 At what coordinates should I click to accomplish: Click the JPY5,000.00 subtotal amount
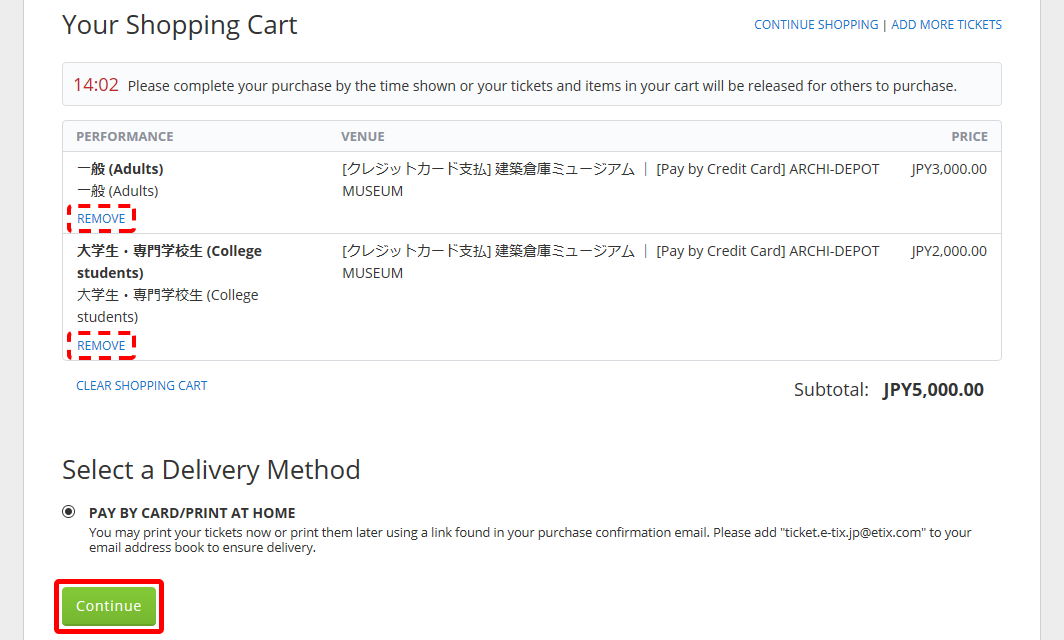pos(933,390)
